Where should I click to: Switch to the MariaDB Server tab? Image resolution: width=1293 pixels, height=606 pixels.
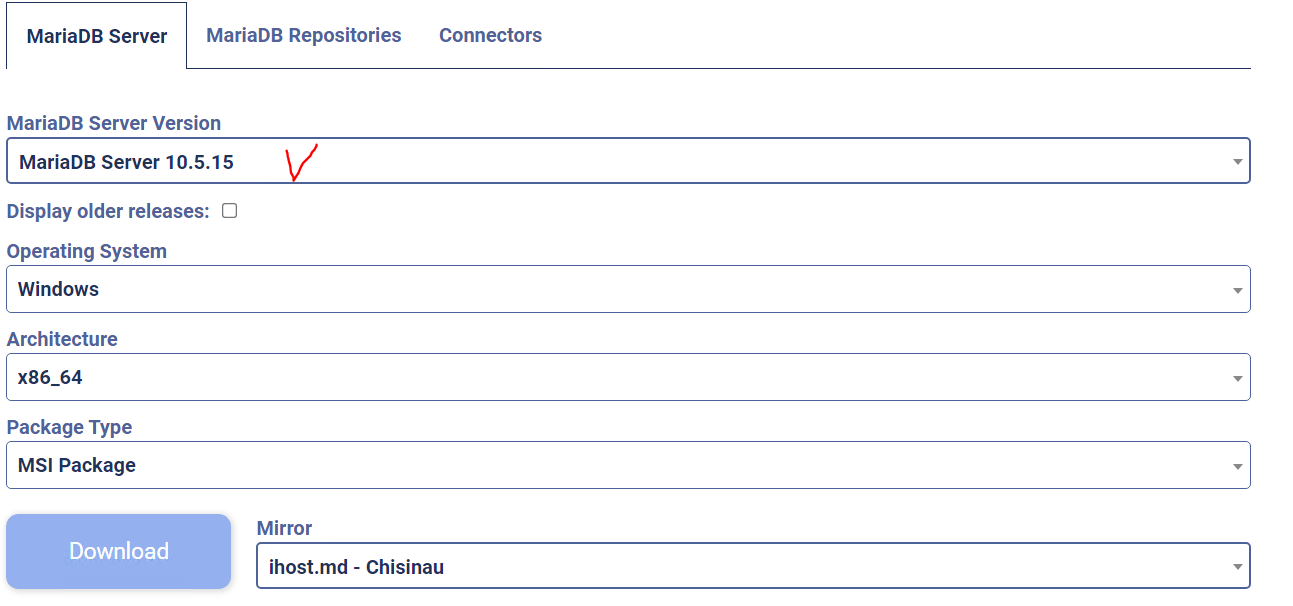point(97,36)
